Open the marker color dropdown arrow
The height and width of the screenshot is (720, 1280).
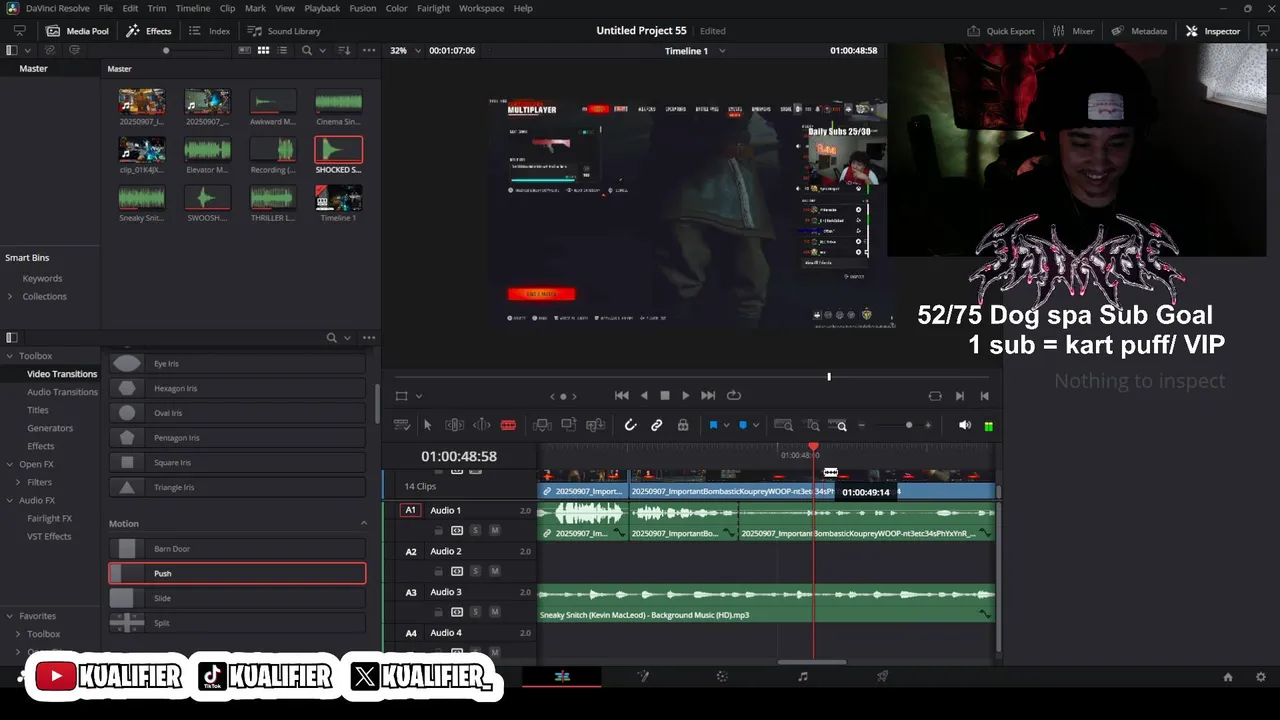[756, 425]
